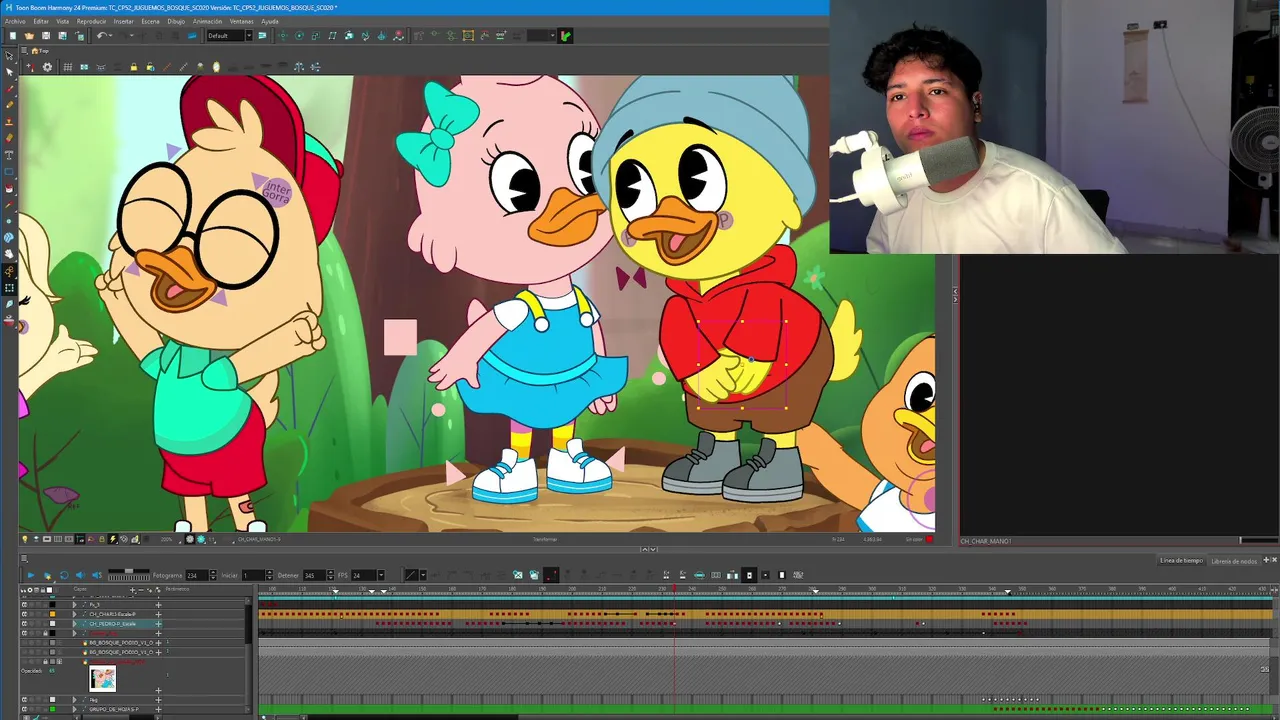This screenshot has width=1280, height=720.
Task: Expand the Peg layer in timeline
Action: [74, 700]
